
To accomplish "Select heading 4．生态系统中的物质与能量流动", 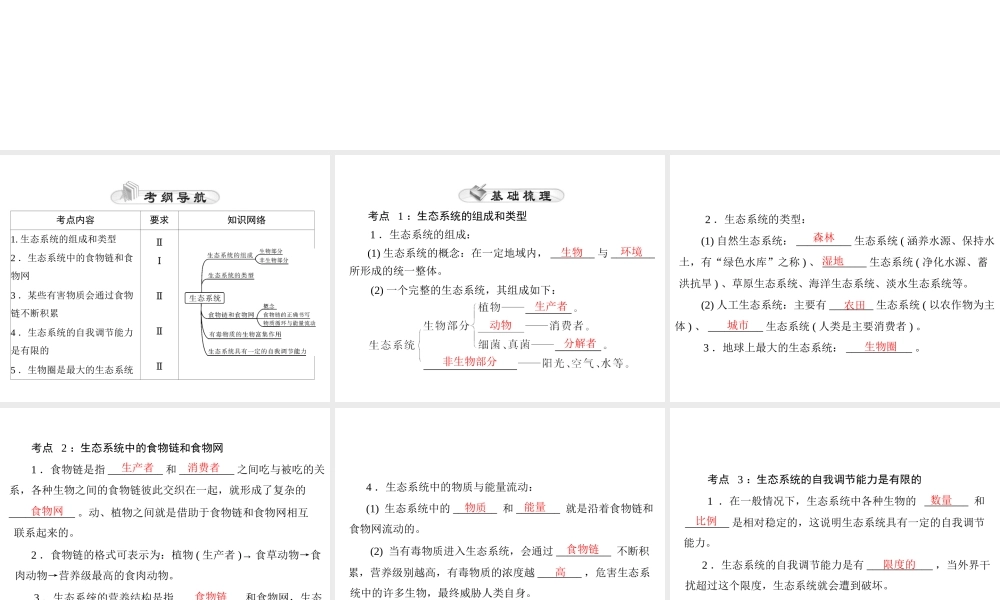I will [450, 487].
